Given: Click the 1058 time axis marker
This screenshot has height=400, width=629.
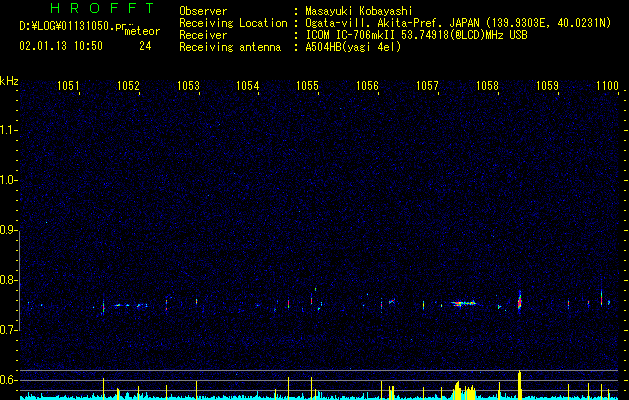Looking at the screenshot, I should [487, 86].
